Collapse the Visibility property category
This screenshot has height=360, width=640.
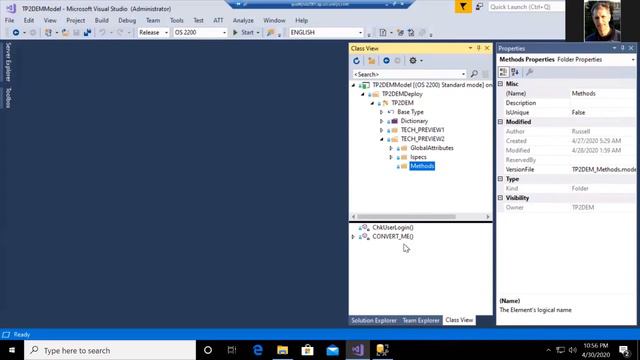coord(501,198)
